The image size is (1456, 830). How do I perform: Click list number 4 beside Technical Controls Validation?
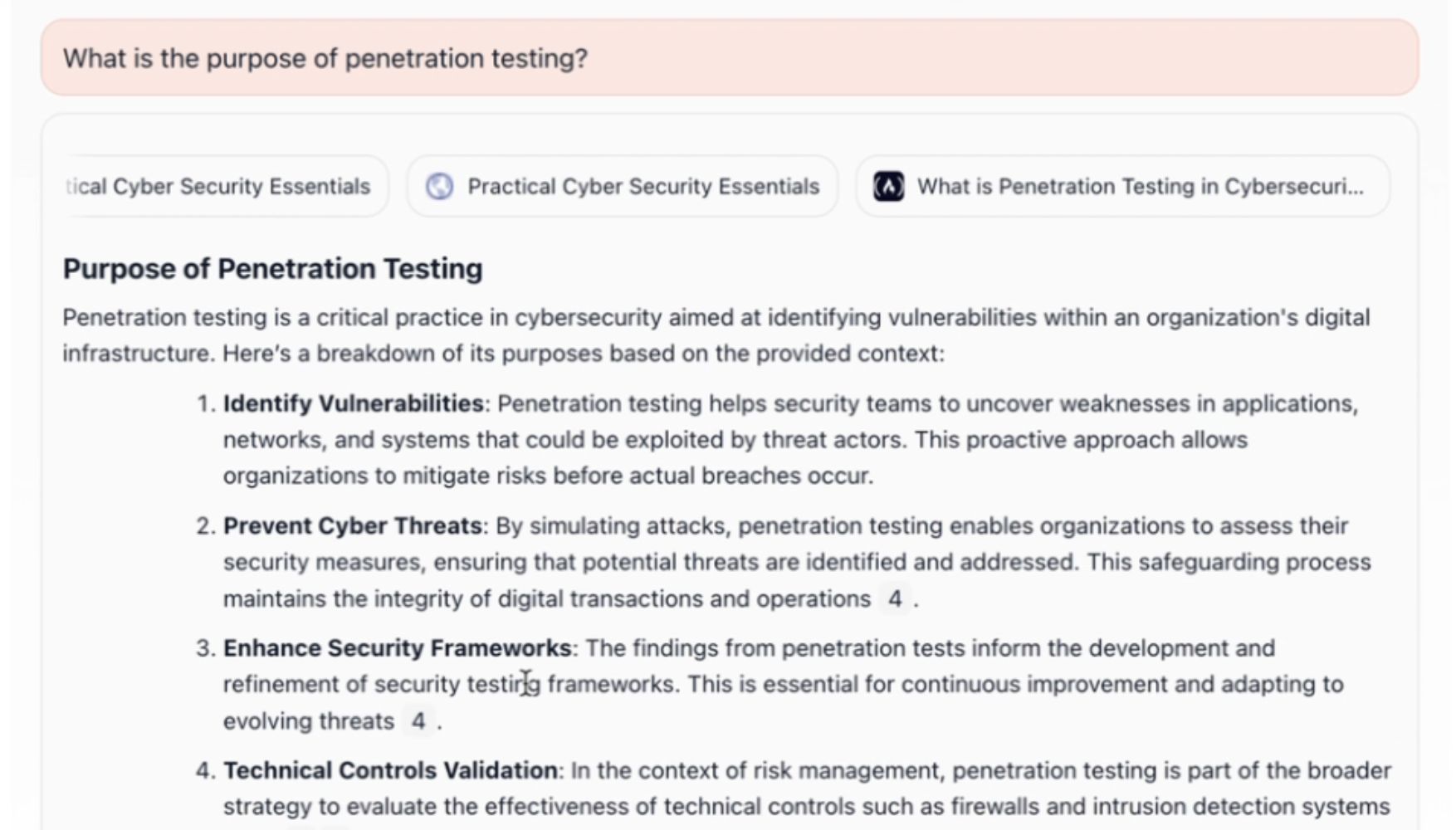tap(204, 770)
